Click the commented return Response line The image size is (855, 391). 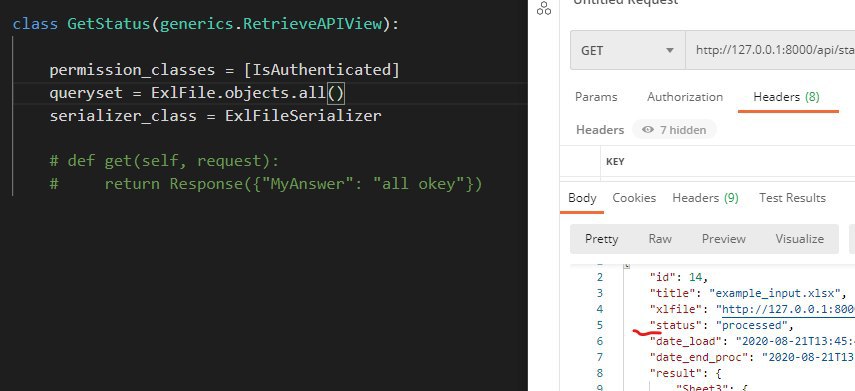tap(266, 184)
